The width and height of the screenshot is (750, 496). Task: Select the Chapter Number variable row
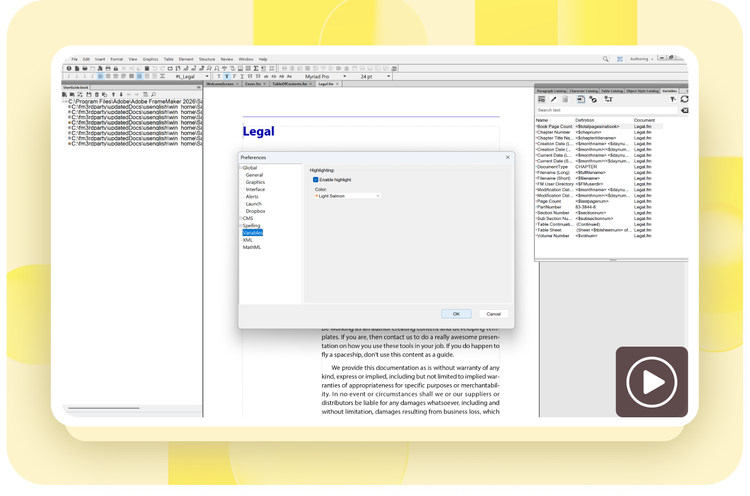click(599, 132)
